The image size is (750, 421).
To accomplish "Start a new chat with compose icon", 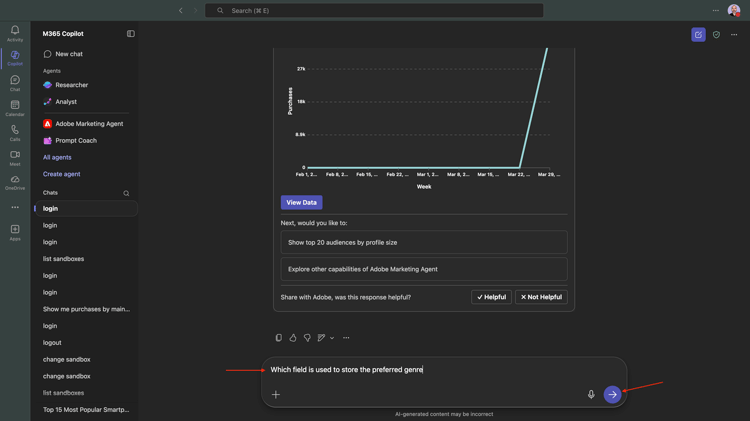I will tap(698, 34).
